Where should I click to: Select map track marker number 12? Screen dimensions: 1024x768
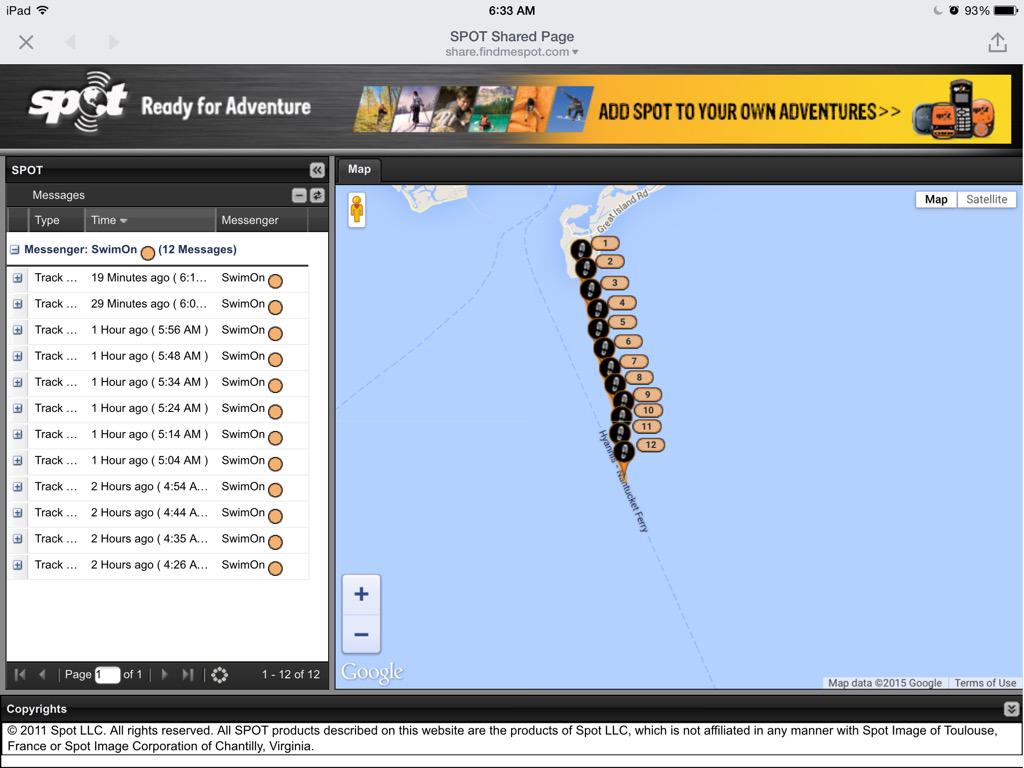(x=650, y=444)
